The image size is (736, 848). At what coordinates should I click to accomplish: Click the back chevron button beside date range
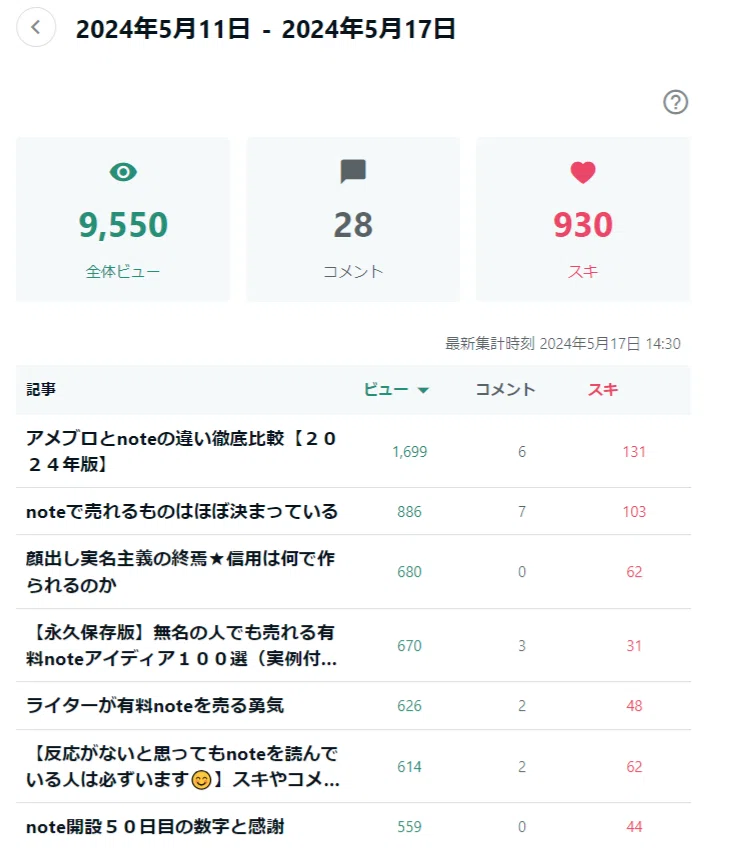pyautogui.click(x=36, y=27)
